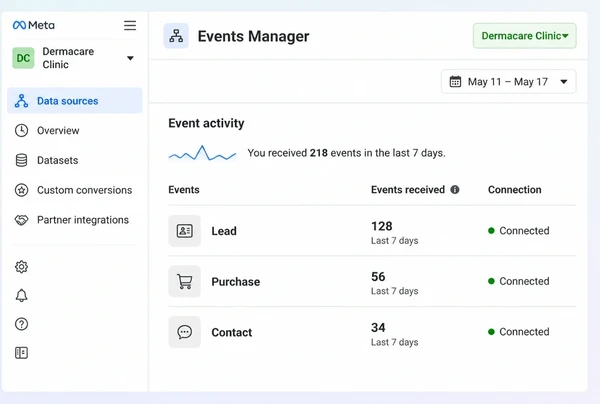This screenshot has width=600, height=404.
Task: Click the Datasets database icon
Action: point(21,160)
